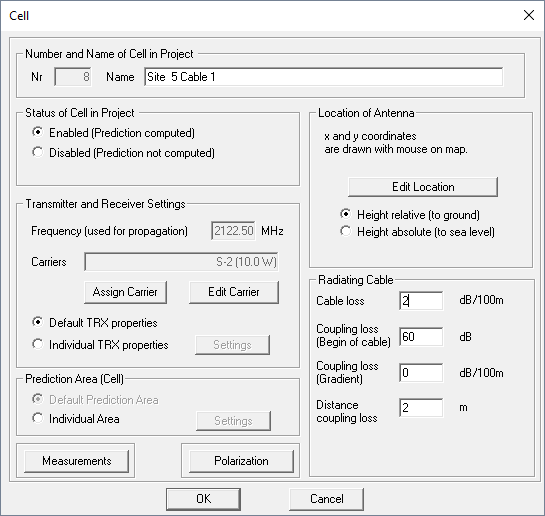
Task: Click the Assign Carrier button
Action: pos(125,292)
